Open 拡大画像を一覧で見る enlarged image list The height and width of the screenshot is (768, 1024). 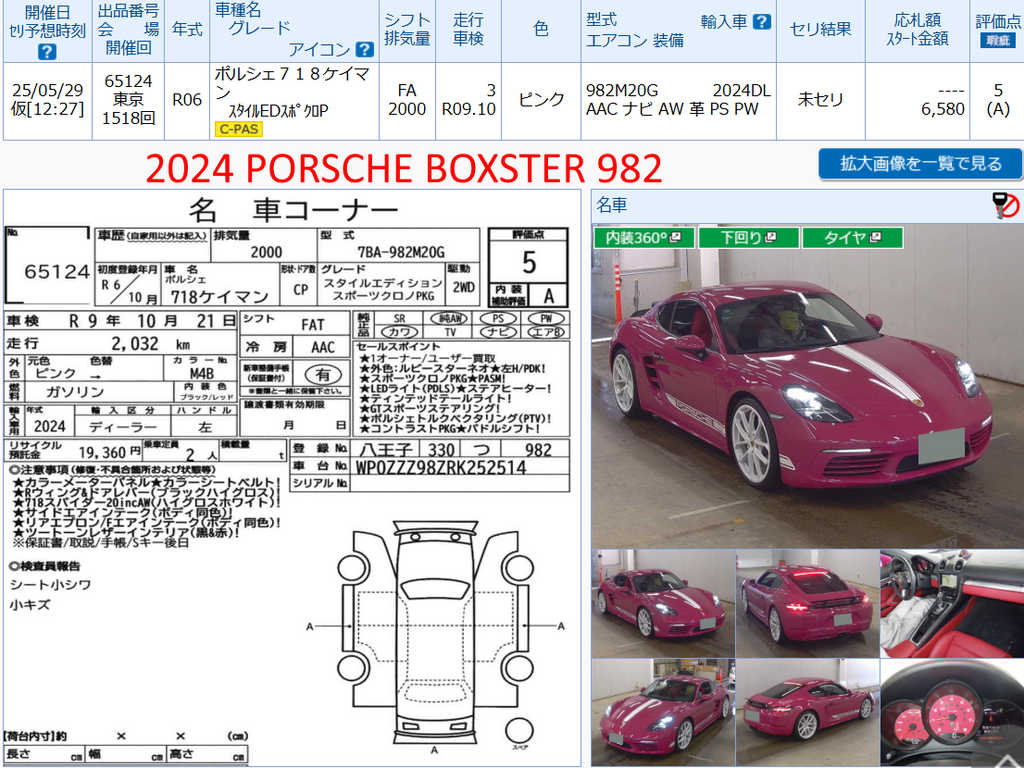click(920, 163)
